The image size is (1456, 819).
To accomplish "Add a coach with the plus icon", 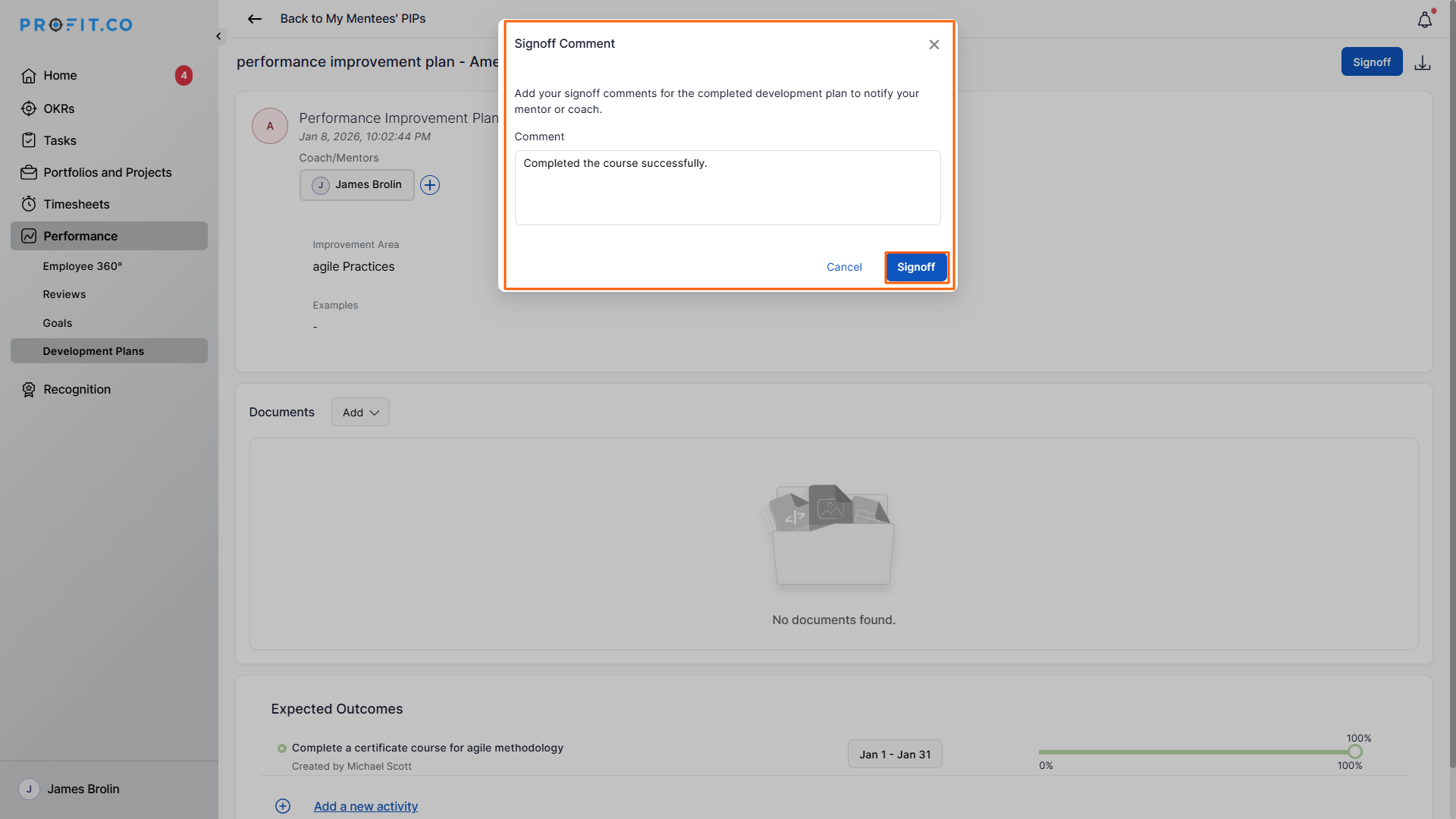I will coord(430,185).
